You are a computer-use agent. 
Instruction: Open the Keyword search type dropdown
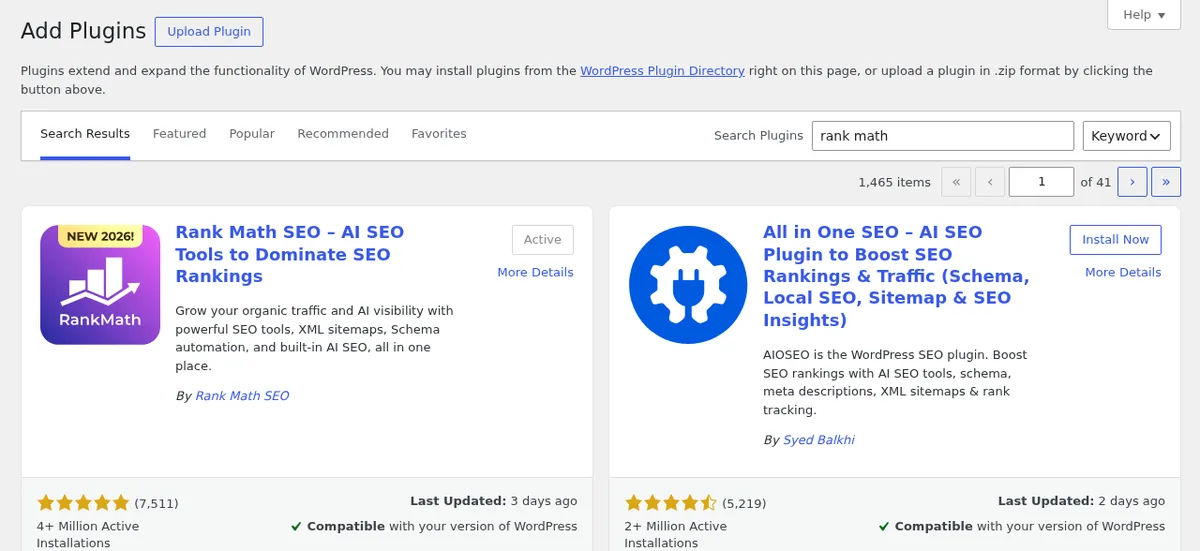[x=1127, y=136]
